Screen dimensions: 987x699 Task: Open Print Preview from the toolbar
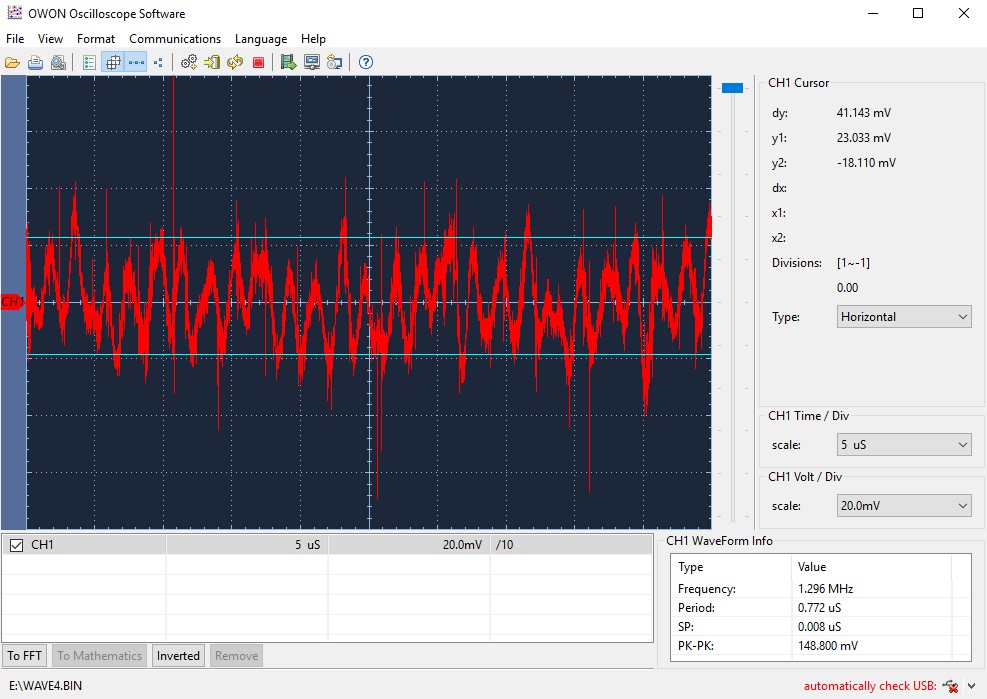point(58,62)
